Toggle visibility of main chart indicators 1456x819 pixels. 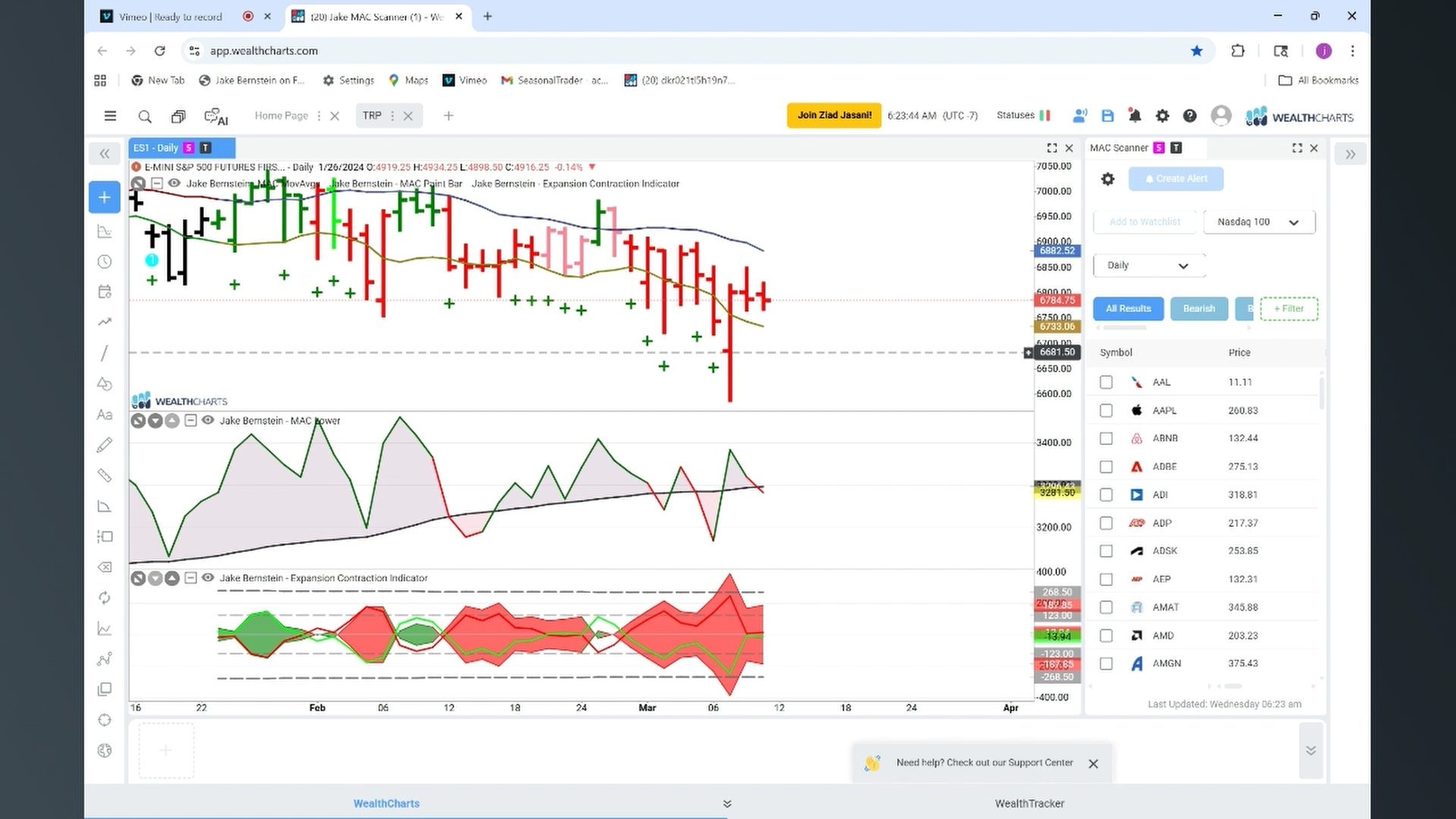pyautogui.click(x=174, y=184)
